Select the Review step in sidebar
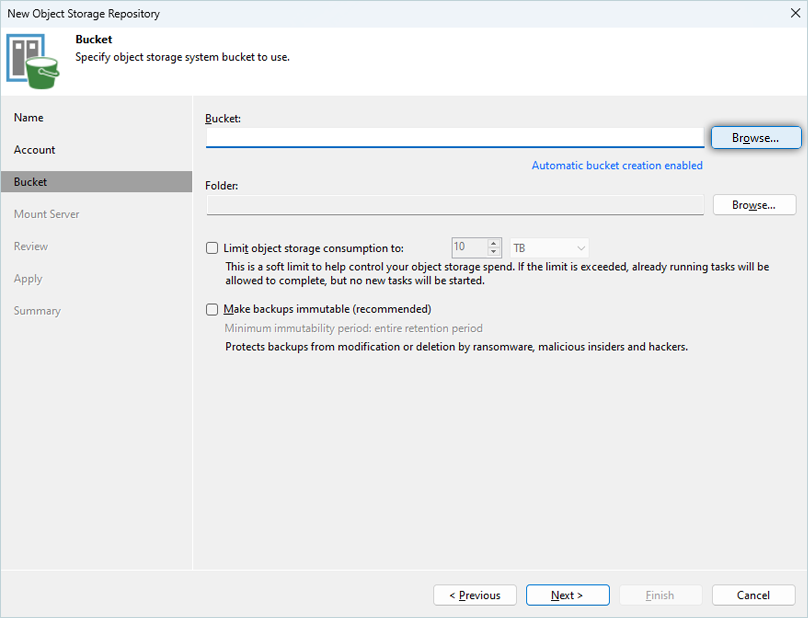Viewport: 808px width, 618px height. pos(31,246)
